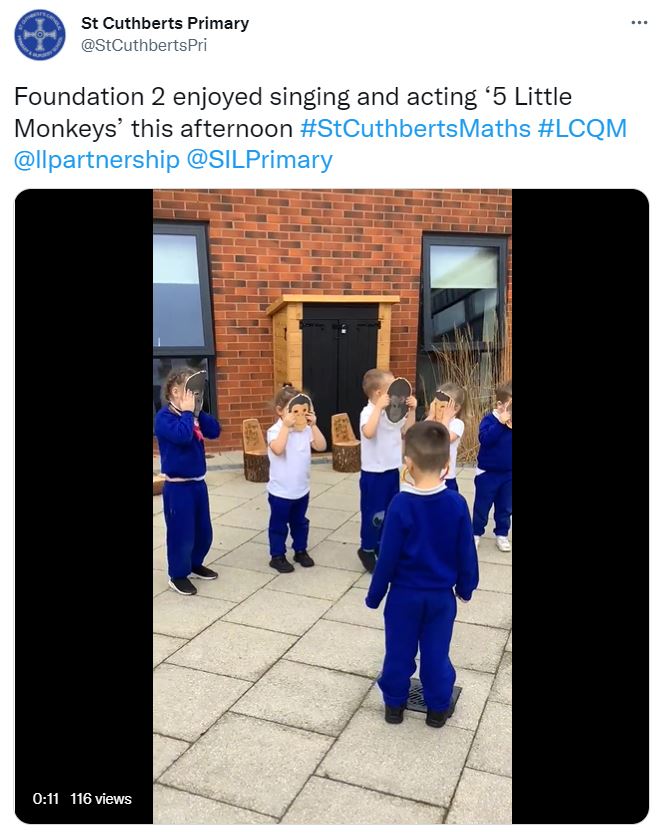
Task: Click the right black letterbox bar of video
Action: (580, 506)
